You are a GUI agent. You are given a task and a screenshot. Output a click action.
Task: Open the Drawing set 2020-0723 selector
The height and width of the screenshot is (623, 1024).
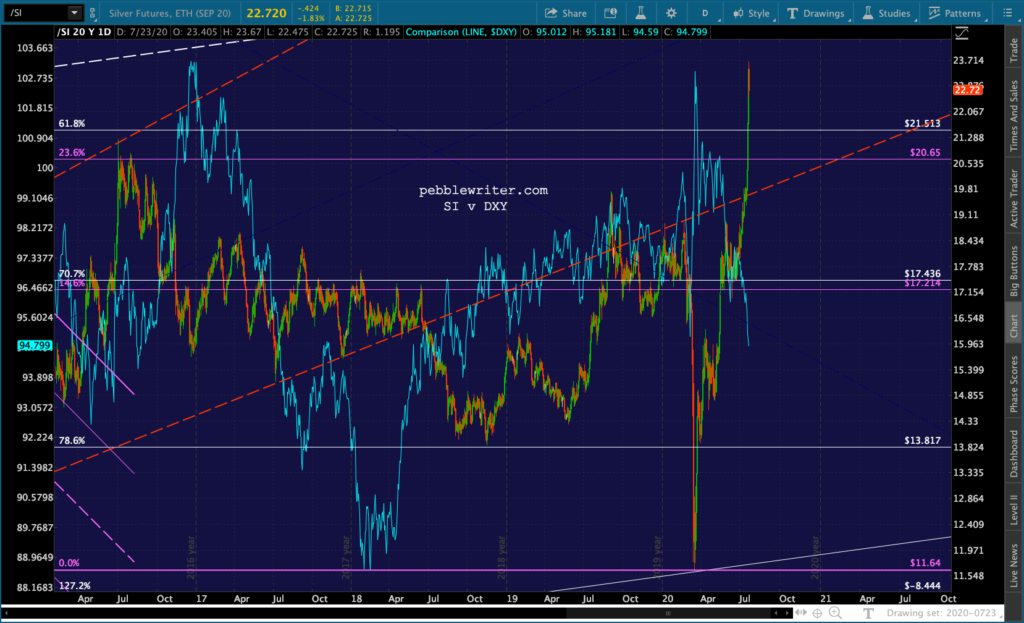click(941, 613)
